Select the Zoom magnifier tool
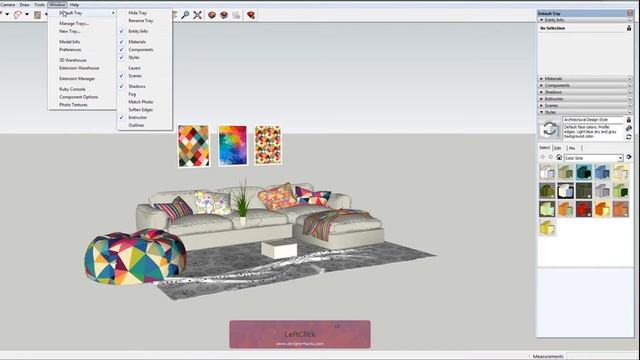This screenshot has height=360, width=640. pyautogui.click(x=185, y=15)
